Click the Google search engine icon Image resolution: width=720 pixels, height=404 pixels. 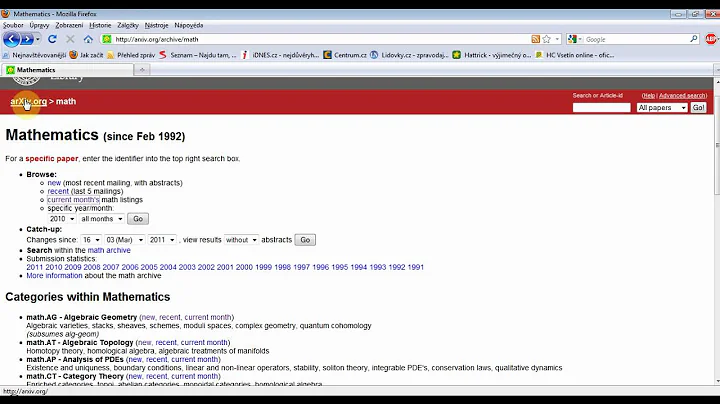pyautogui.click(x=572, y=39)
